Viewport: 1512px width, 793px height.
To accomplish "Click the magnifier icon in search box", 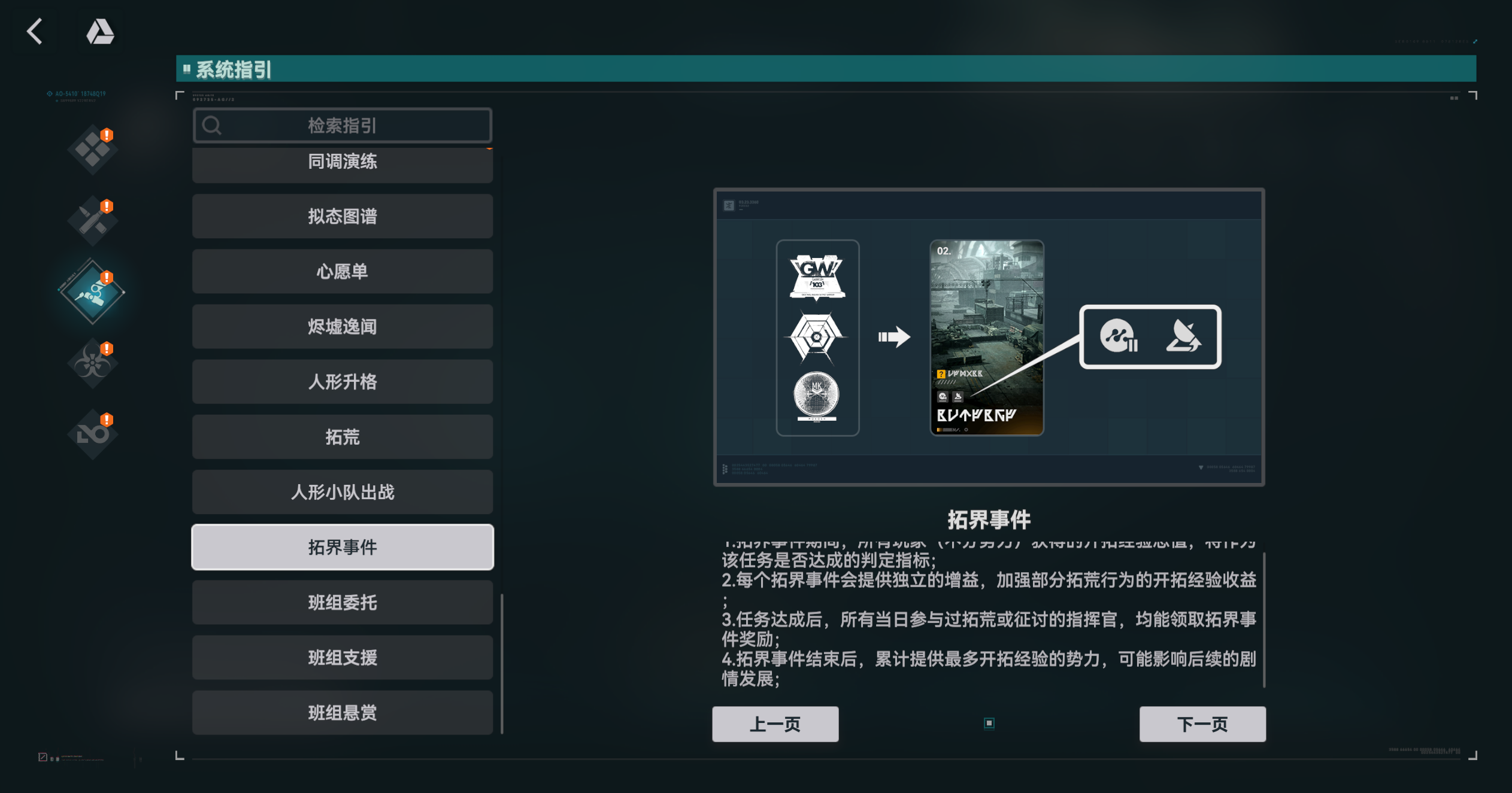I will coord(212,126).
